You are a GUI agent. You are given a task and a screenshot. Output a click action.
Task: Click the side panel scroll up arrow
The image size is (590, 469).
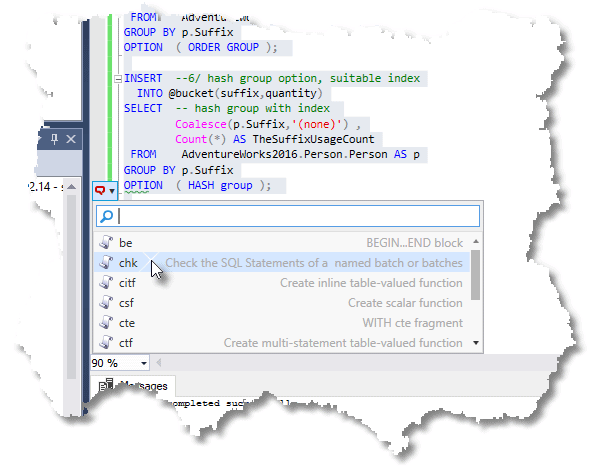click(x=72, y=187)
